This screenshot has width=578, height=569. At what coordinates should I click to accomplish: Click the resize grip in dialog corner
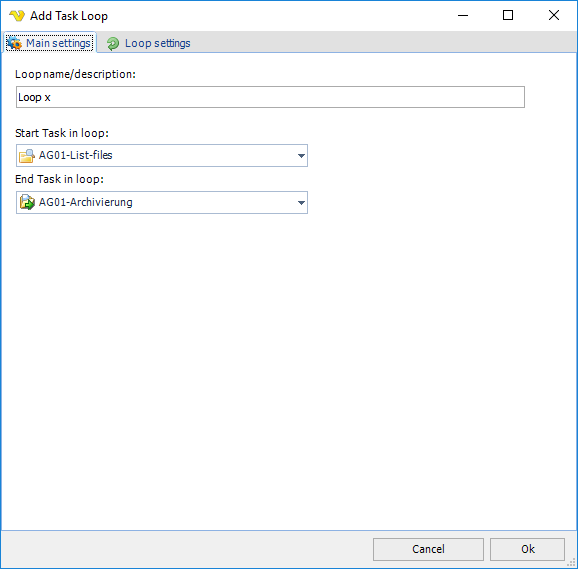click(571, 563)
